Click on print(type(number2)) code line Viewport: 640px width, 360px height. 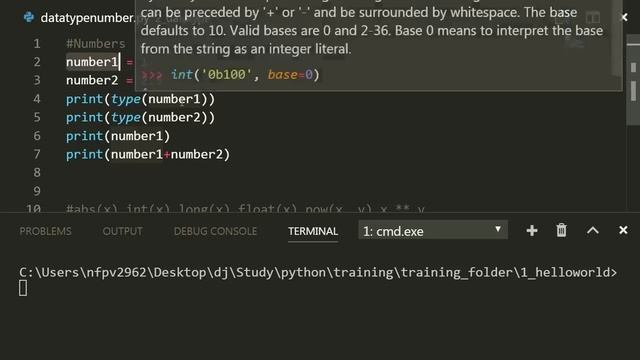140,118
